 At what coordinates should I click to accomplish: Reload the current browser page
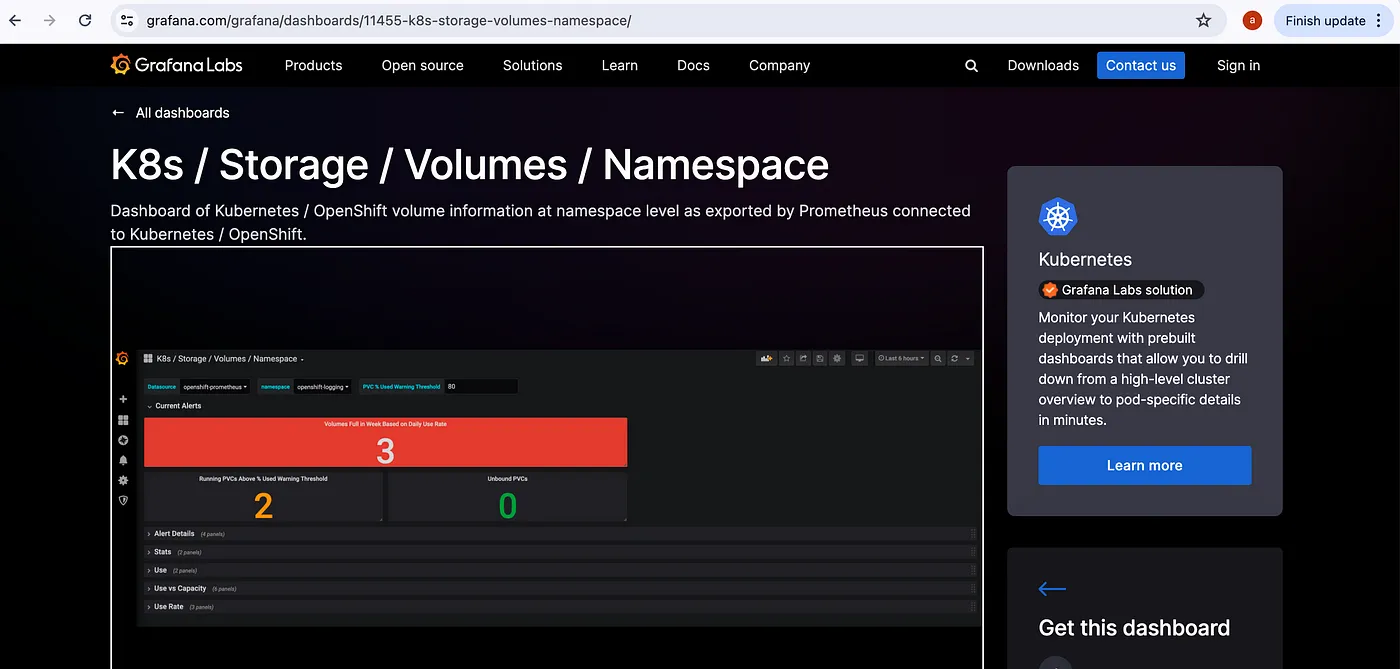point(85,20)
